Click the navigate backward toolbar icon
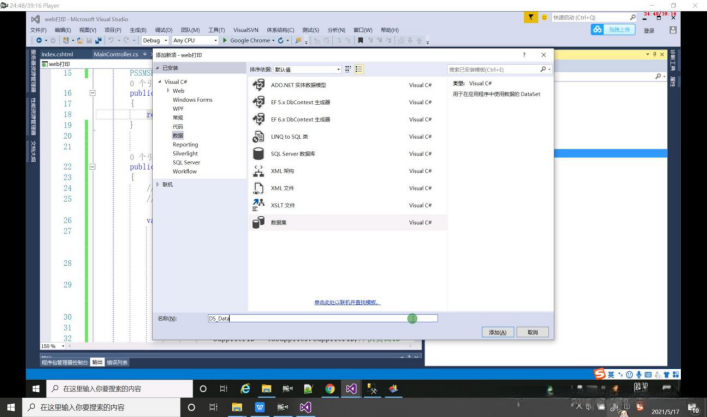This screenshot has width=707, height=417. (x=39, y=40)
